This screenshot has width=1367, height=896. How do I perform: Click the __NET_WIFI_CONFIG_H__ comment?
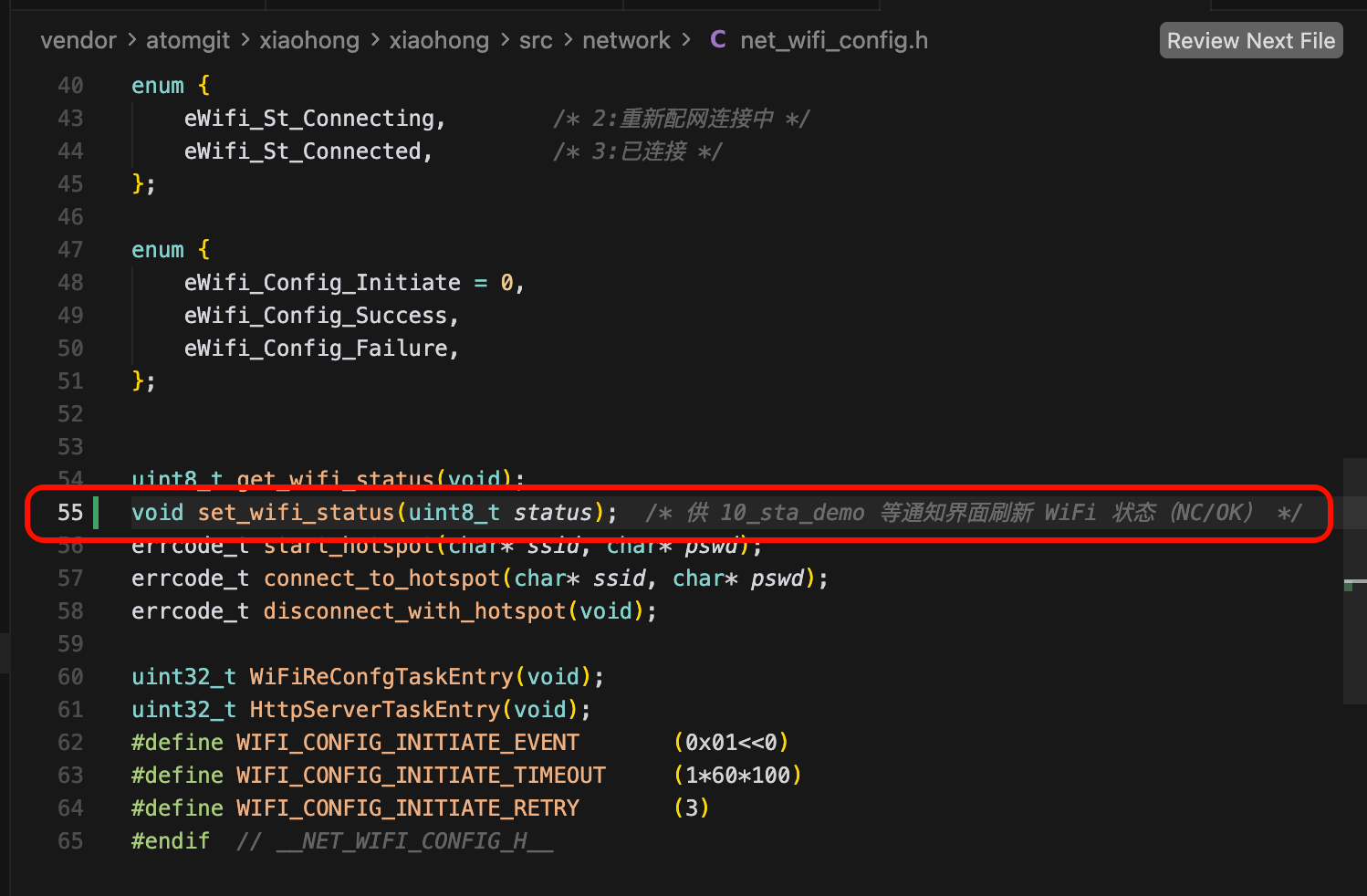[395, 841]
